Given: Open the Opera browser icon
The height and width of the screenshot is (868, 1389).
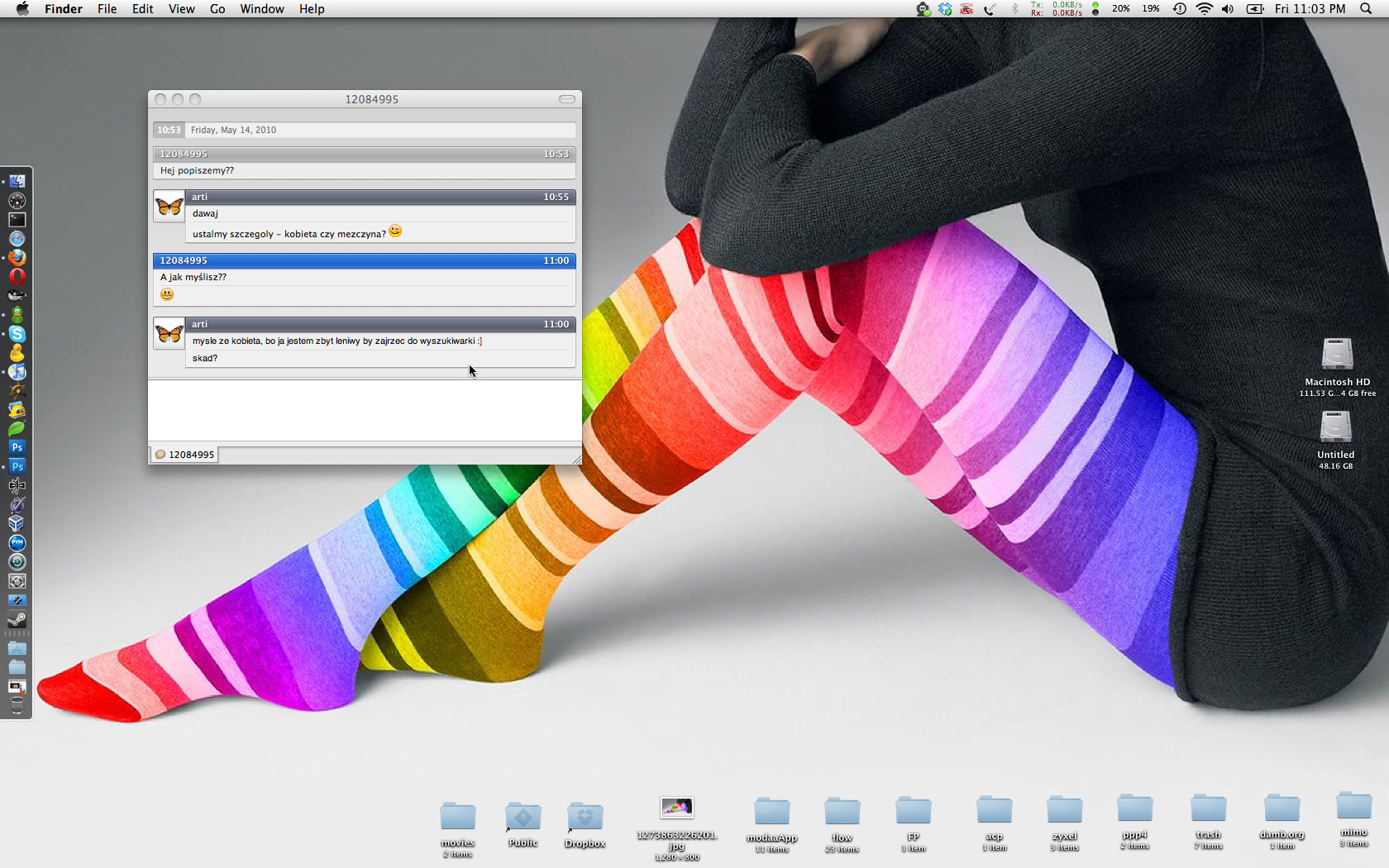Looking at the screenshot, I should pyautogui.click(x=17, y=277).
